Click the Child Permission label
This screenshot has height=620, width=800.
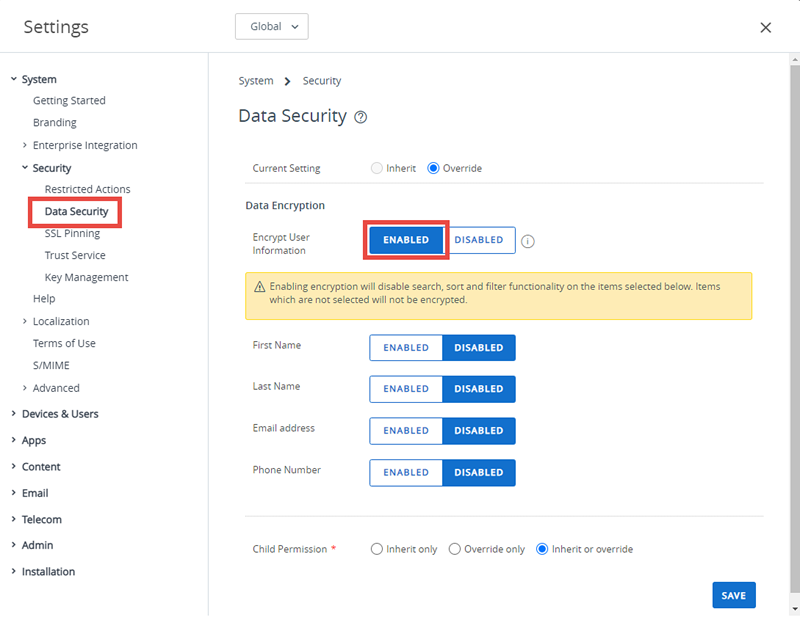290,549
